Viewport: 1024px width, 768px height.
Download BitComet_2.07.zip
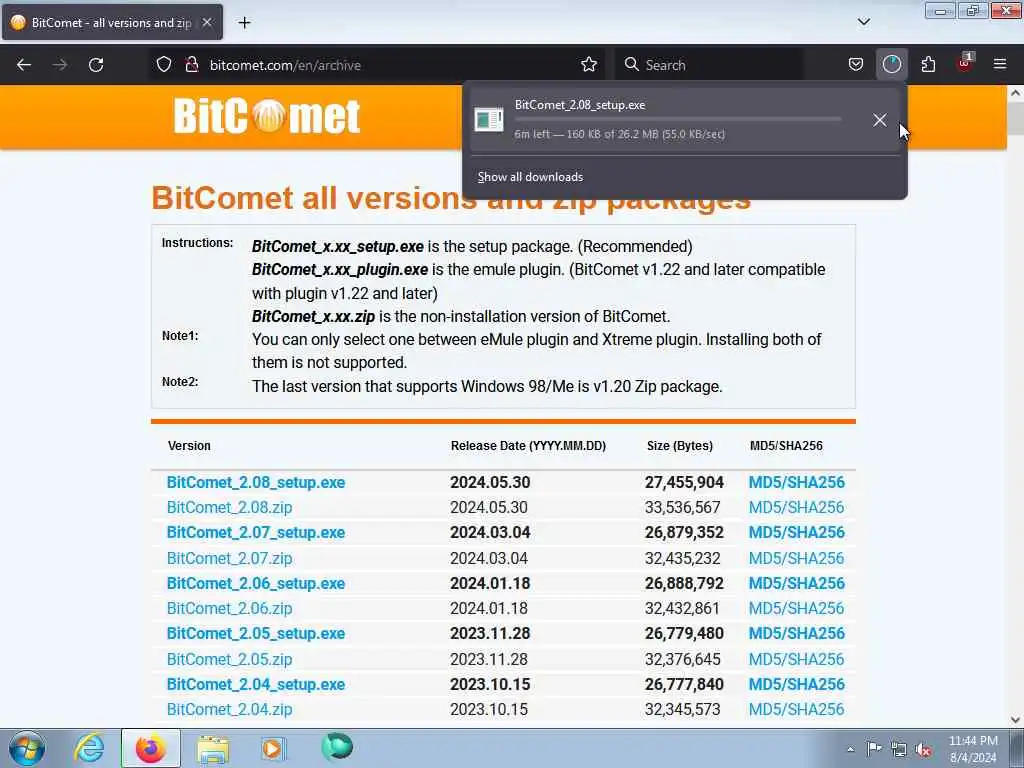tap(229, 558)
